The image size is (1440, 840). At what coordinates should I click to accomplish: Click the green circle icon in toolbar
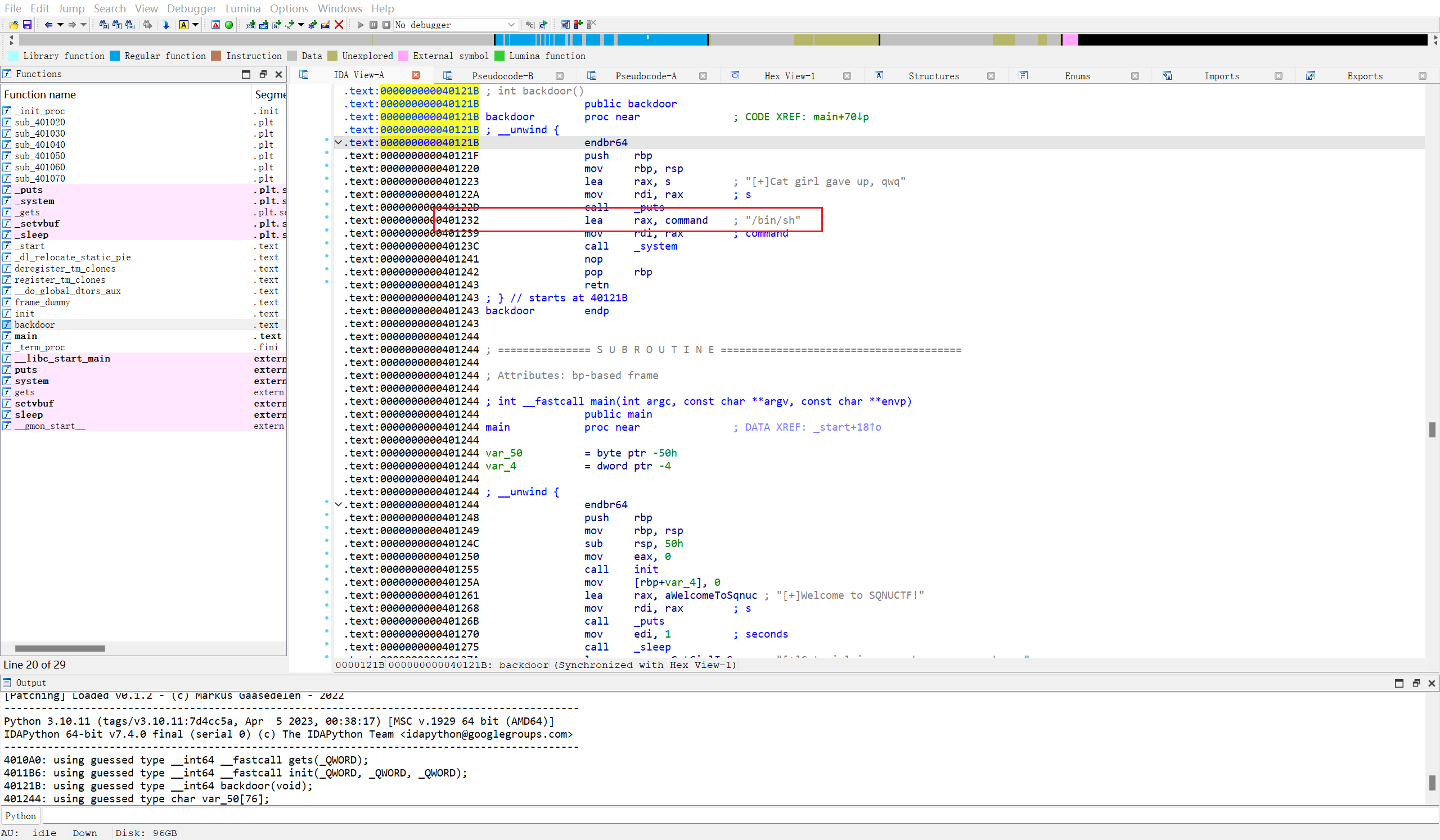click(x=228, y=25)
